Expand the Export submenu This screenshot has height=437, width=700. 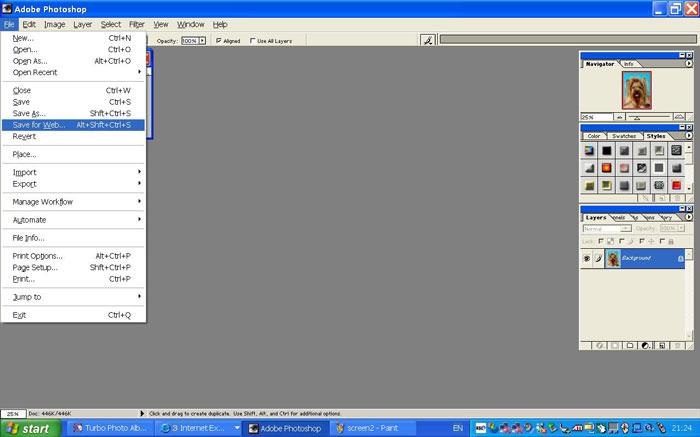tap(74, 184)
